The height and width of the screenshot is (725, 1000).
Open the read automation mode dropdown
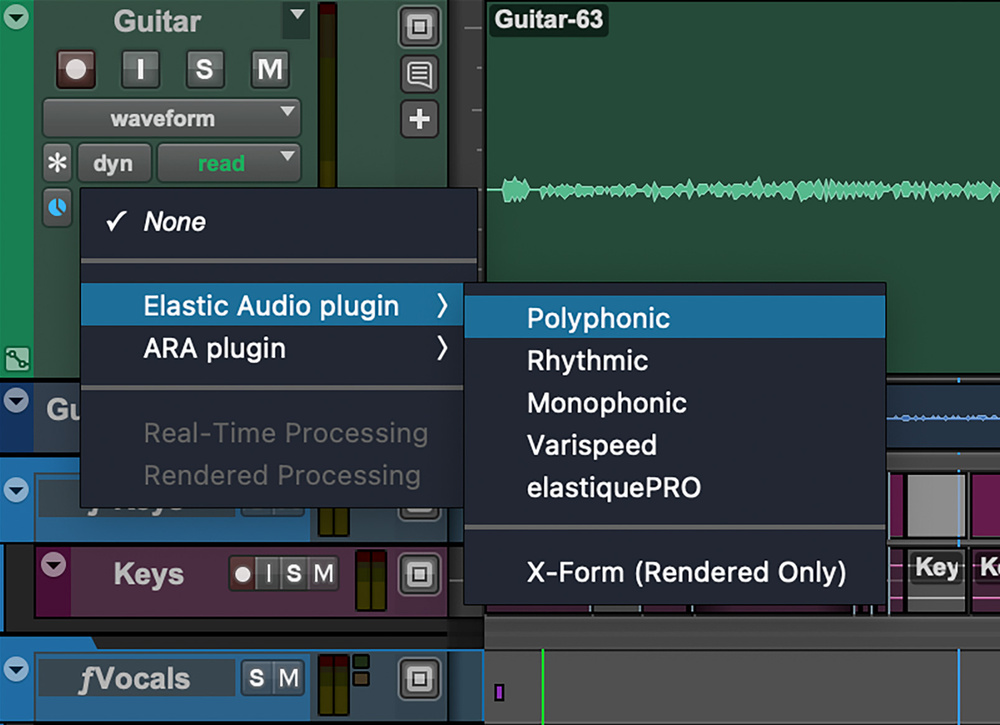click(x=228, y=163)
